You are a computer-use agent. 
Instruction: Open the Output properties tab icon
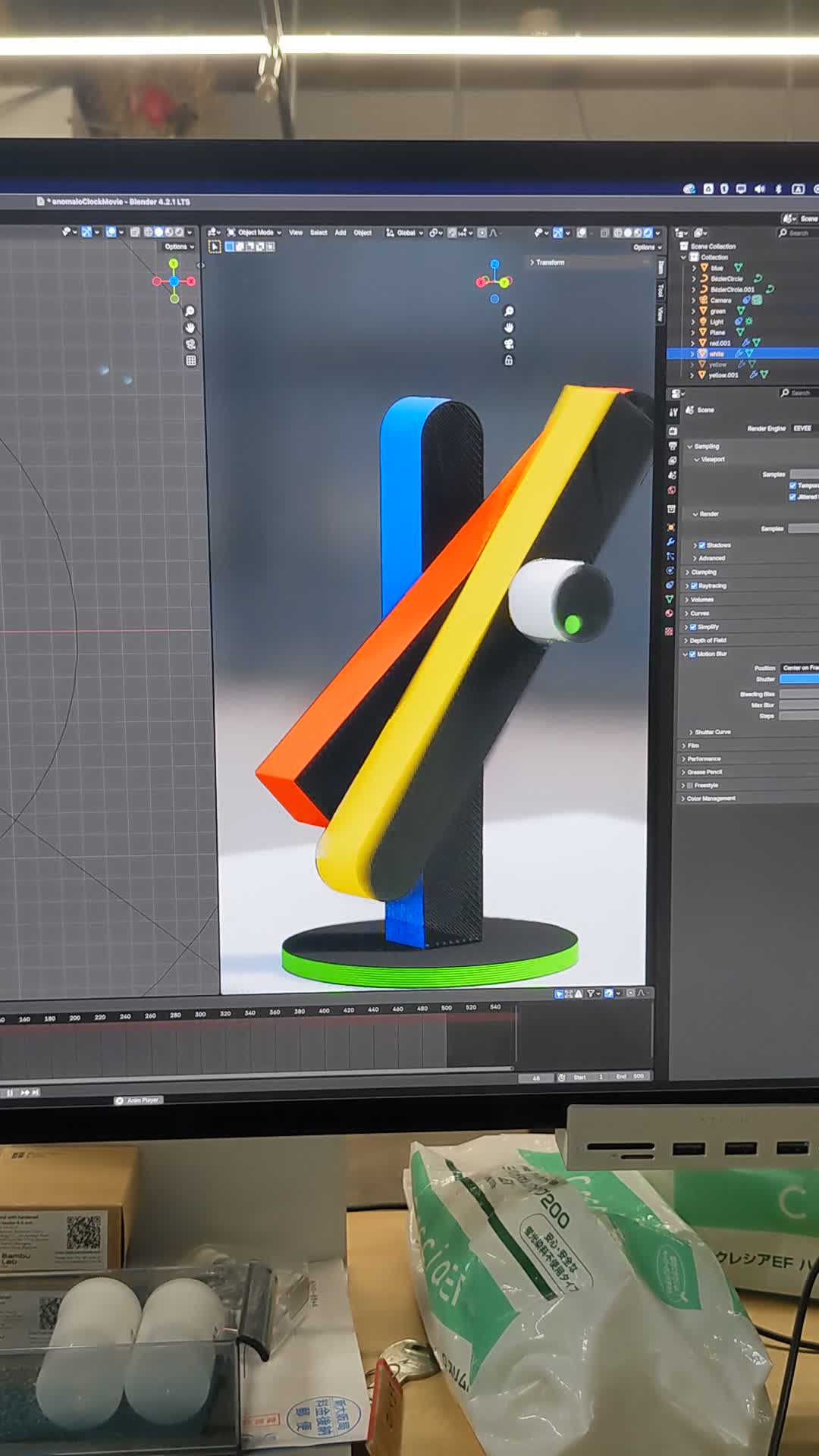[672, 446]
